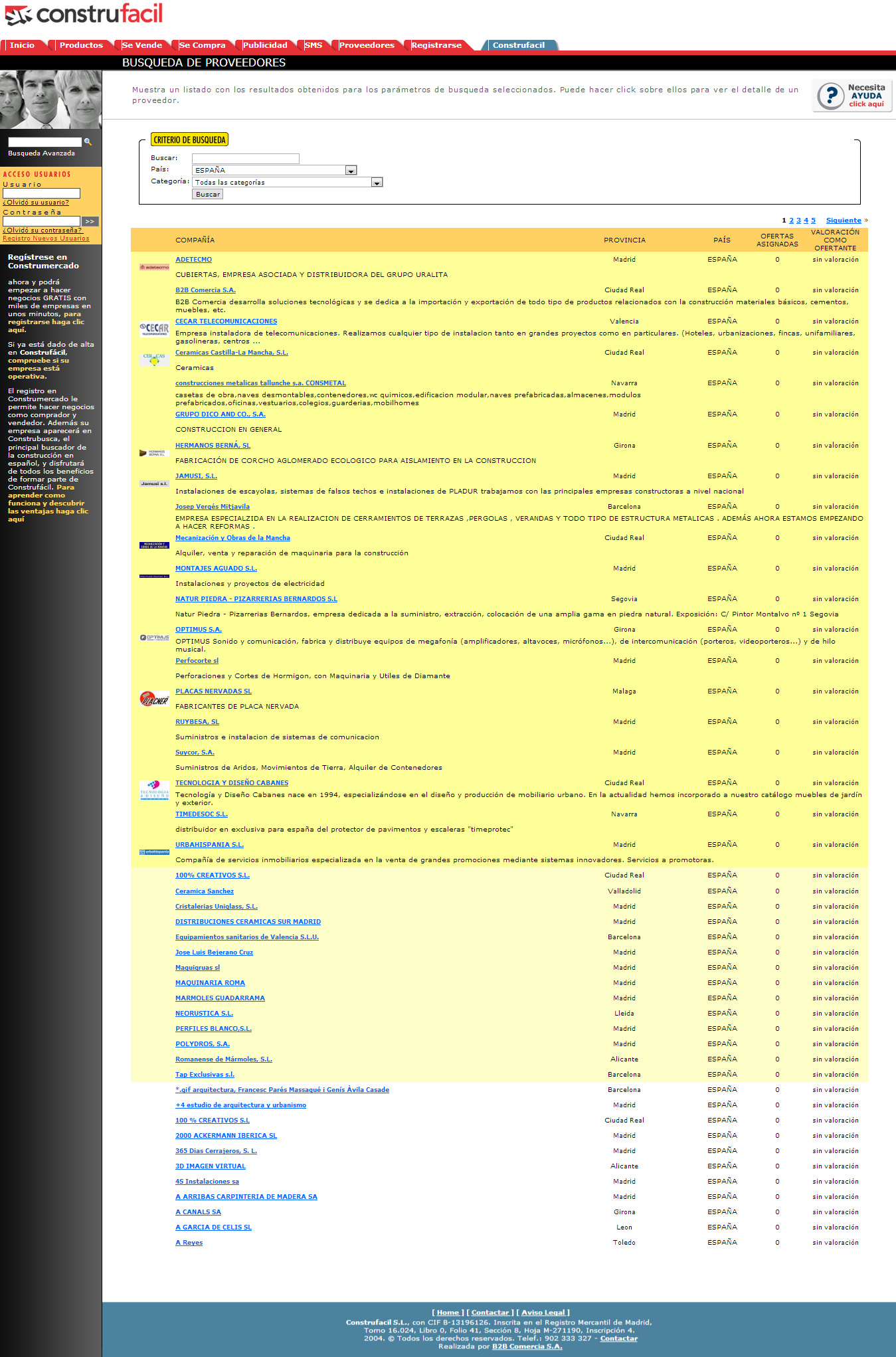Open the Productos menu tab

point(81,45)
